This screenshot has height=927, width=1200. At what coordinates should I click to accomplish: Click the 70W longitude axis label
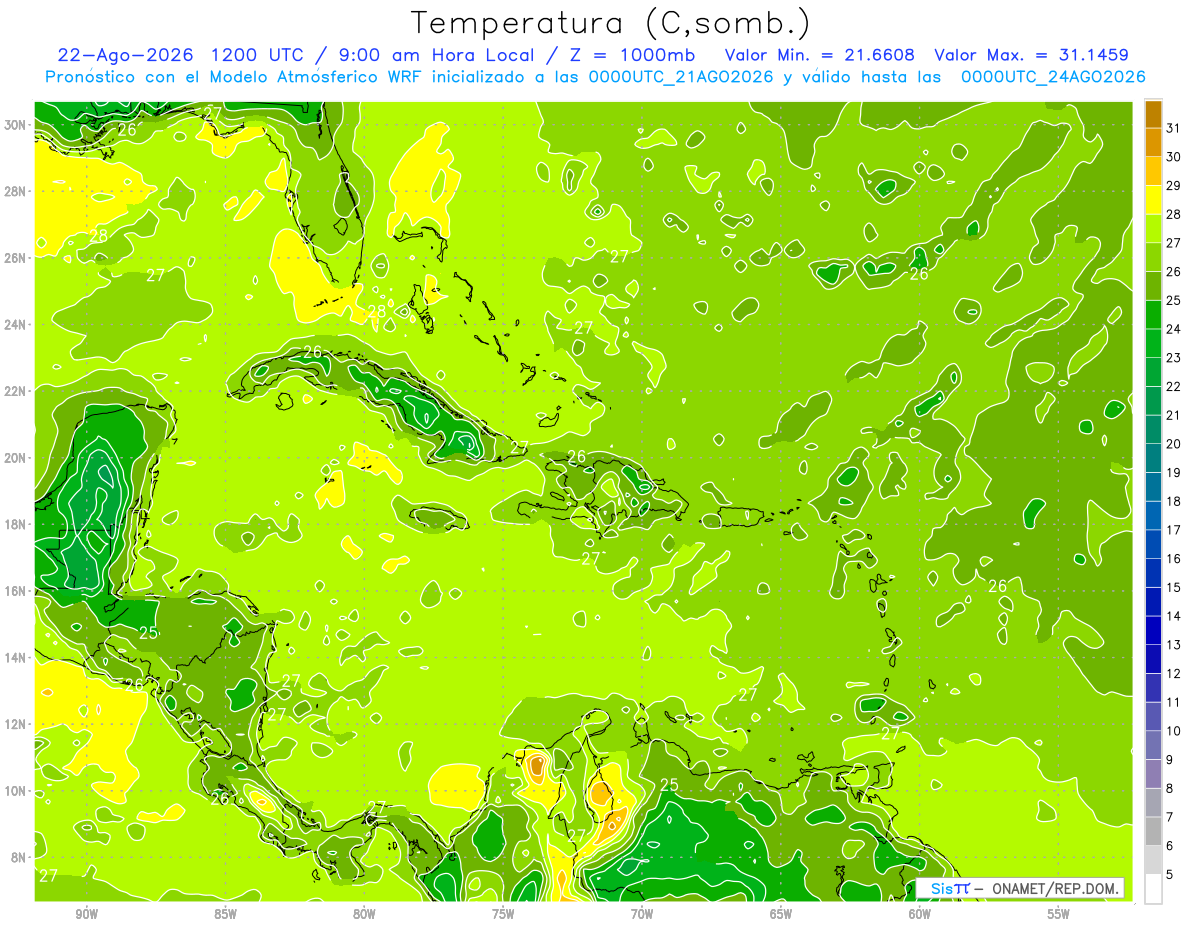[642, 914]
